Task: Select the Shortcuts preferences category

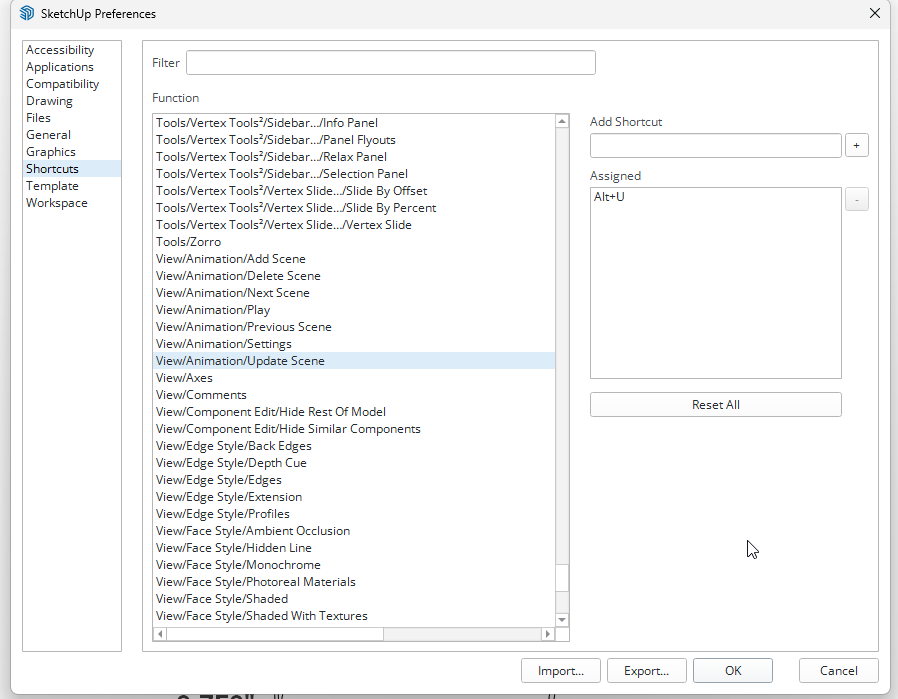Action: [72, 169]
